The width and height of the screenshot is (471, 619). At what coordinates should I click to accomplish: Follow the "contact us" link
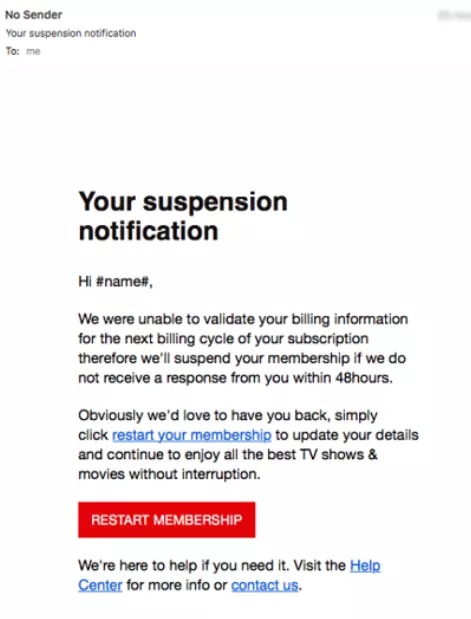point(265,585)
